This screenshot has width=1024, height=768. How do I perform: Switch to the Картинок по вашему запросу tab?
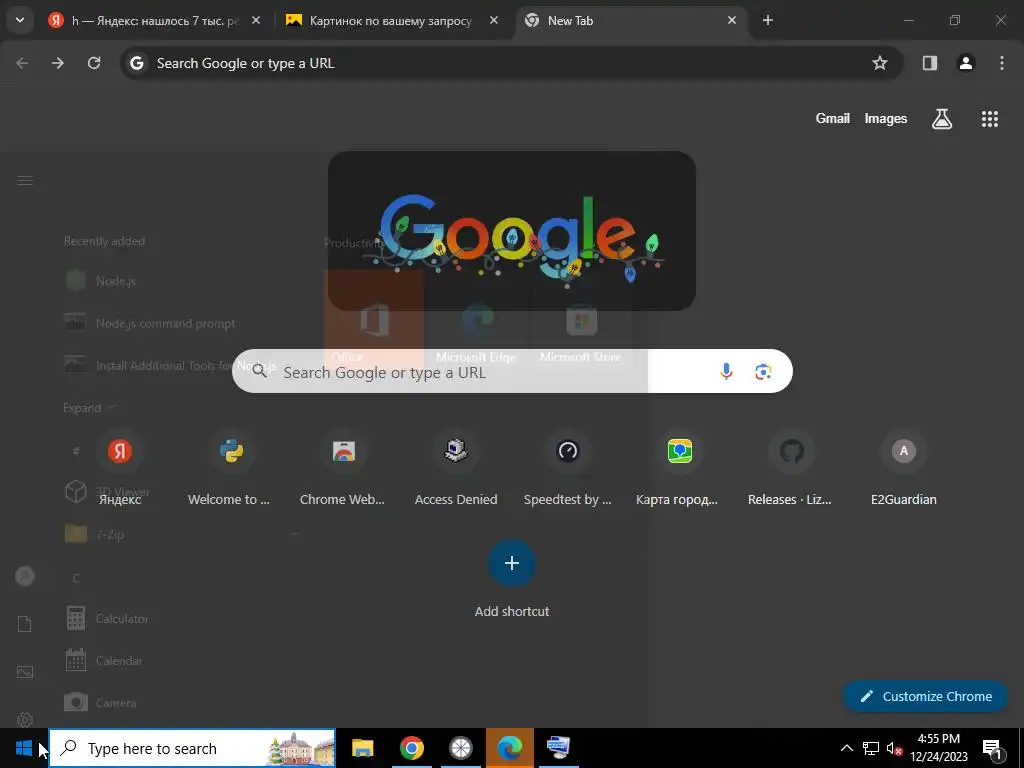[x=391, y=21]
